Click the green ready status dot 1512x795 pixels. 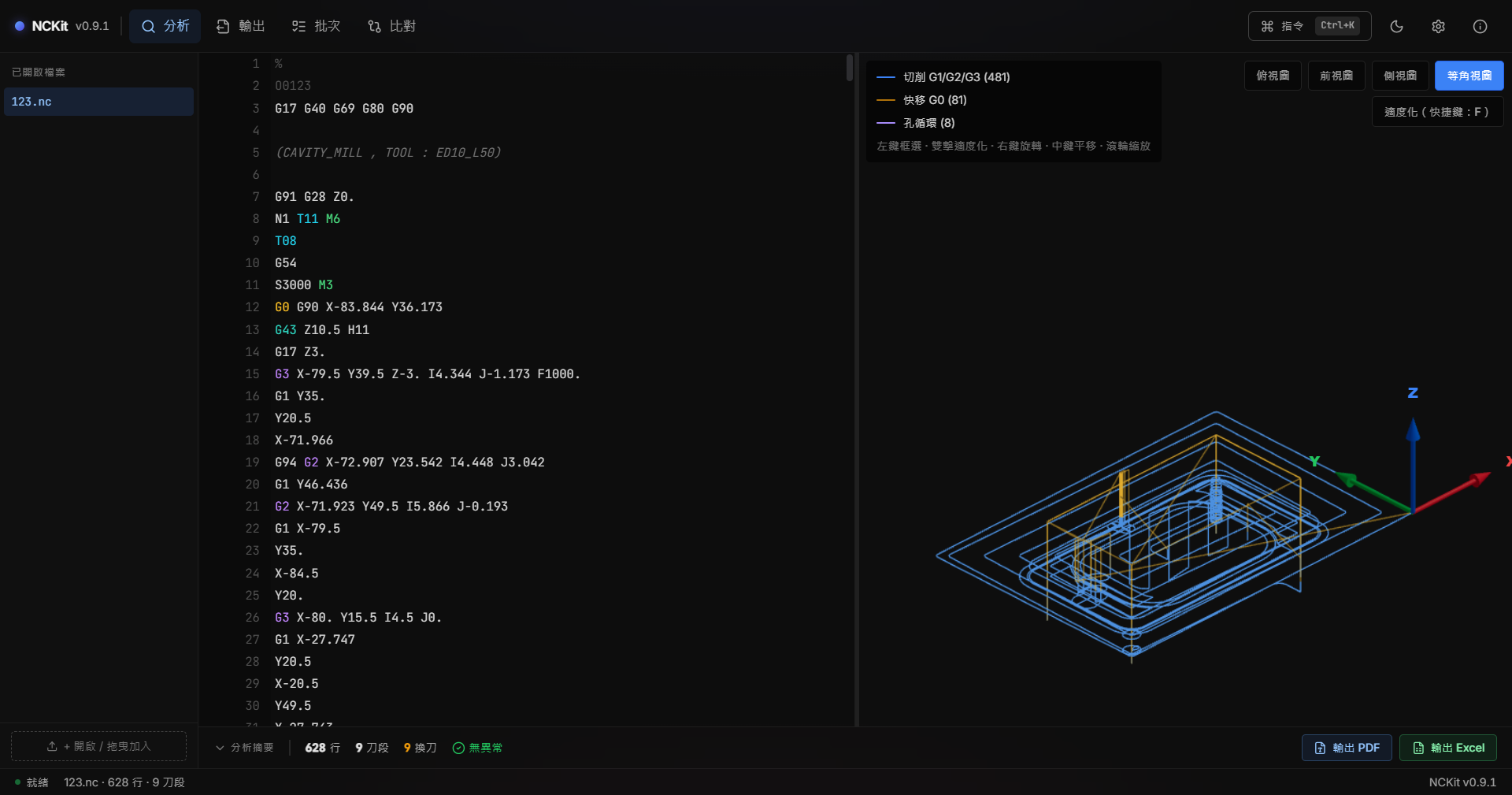coord(17,782)
